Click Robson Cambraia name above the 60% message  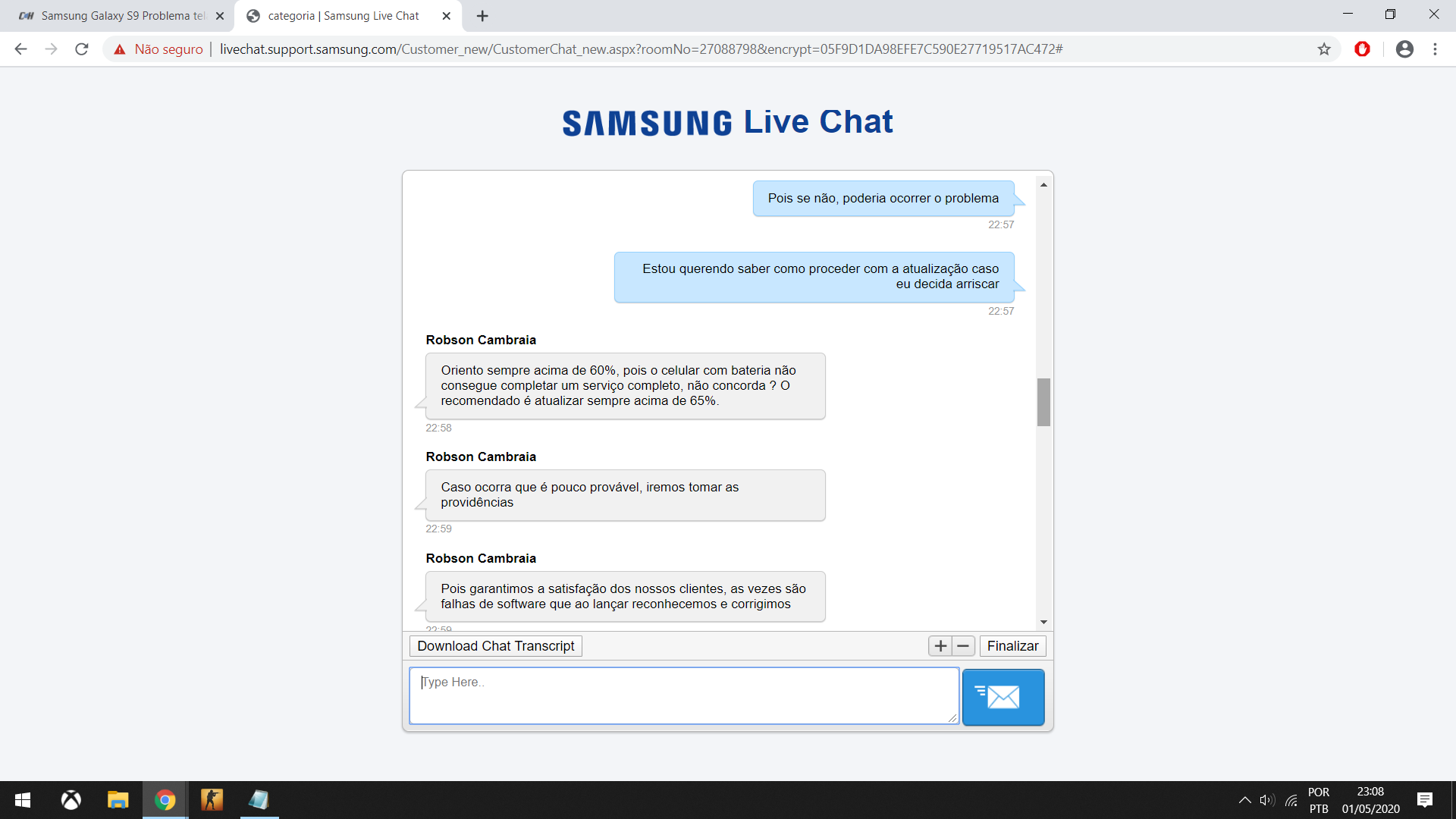(481, 340)
